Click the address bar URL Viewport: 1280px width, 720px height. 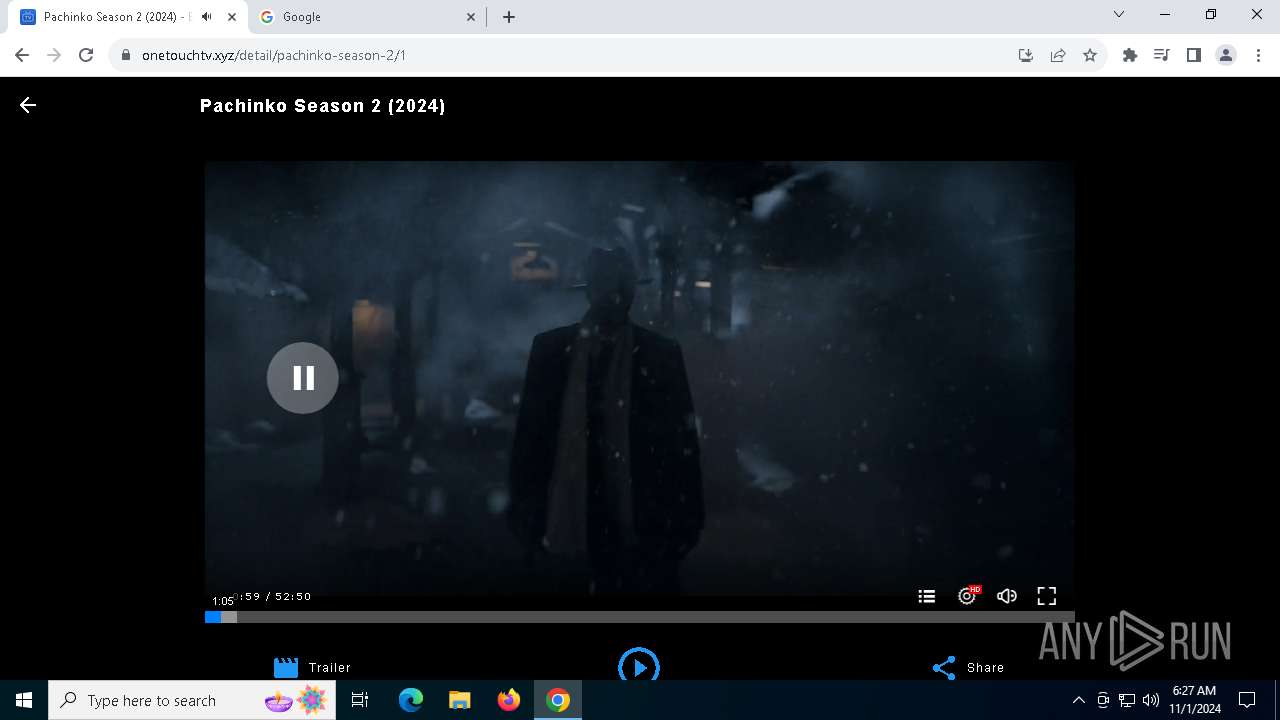pyautogui.click(x=274, y=55)
